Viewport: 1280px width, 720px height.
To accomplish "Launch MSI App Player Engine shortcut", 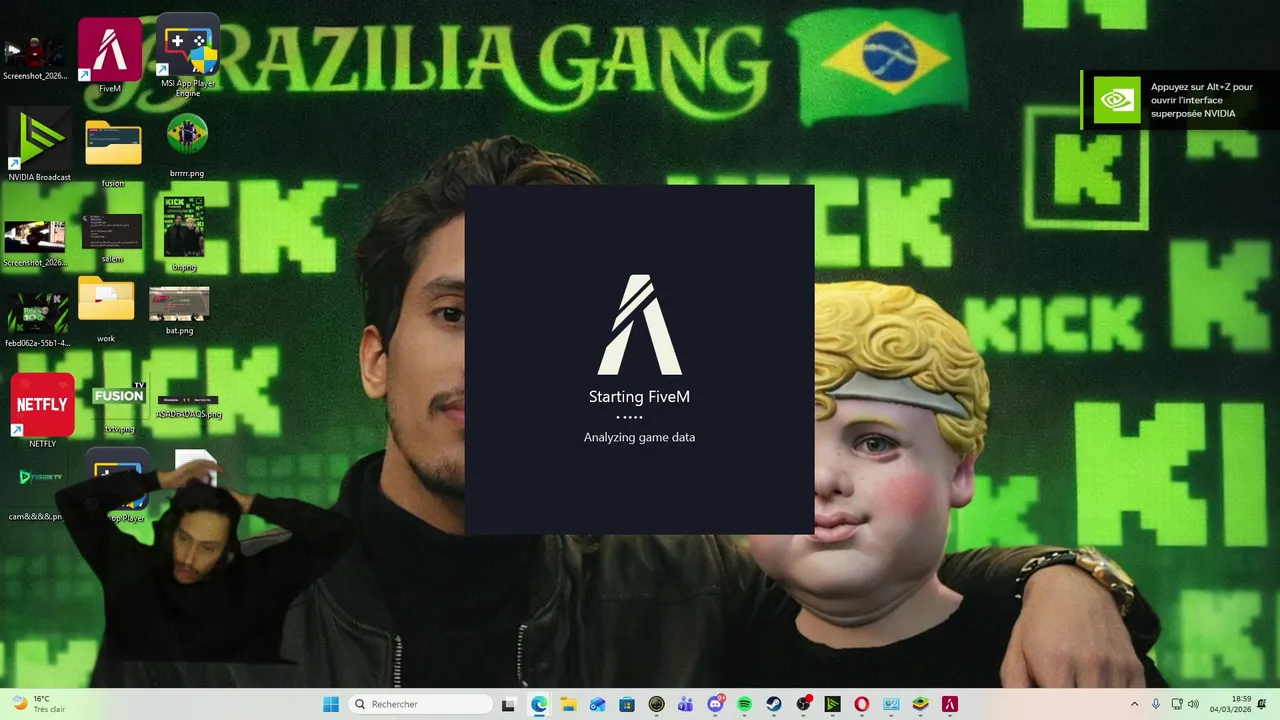I will 188,55.
